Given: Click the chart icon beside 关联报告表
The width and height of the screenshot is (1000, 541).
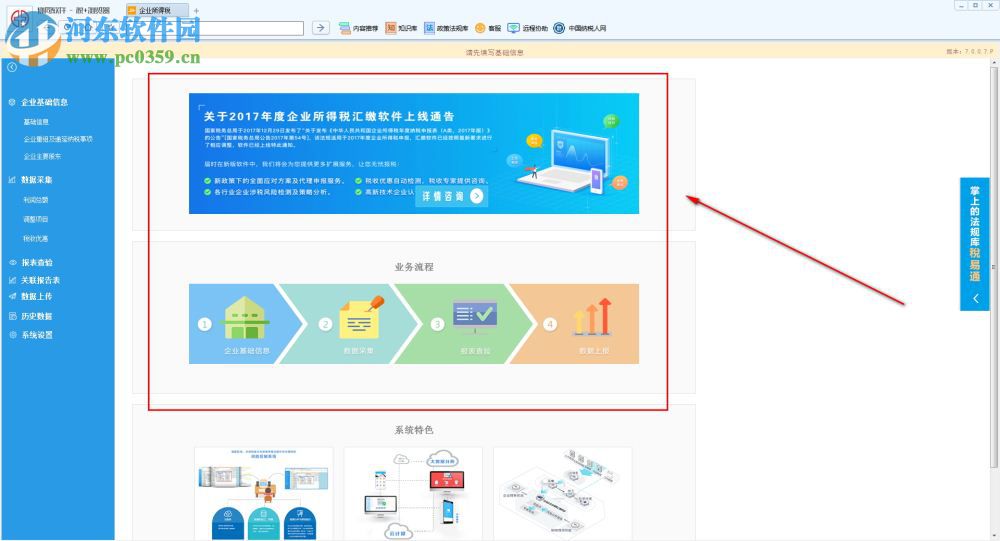Looking at the screenshot, I should [x=12, y=280].
